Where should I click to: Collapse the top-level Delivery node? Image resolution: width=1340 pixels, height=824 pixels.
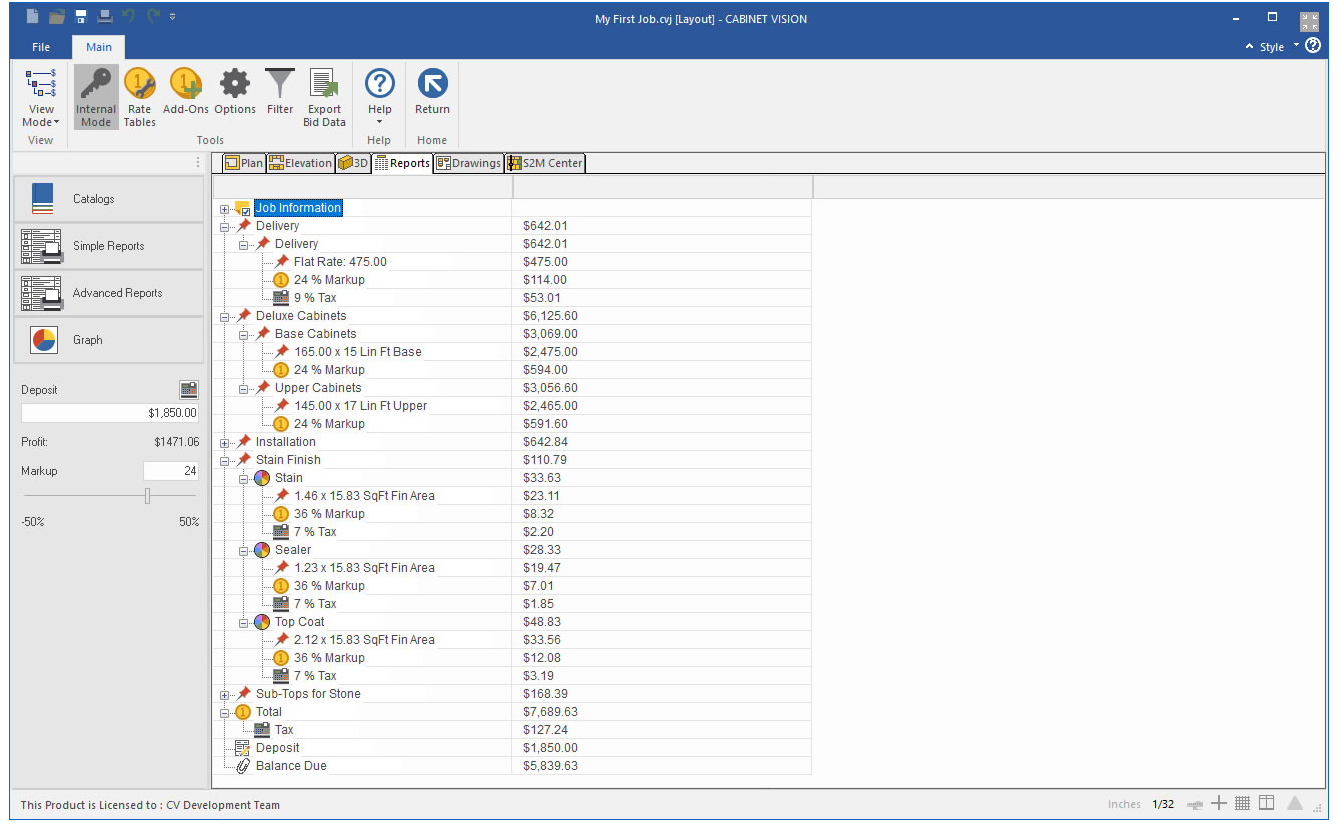pos(225,227)
